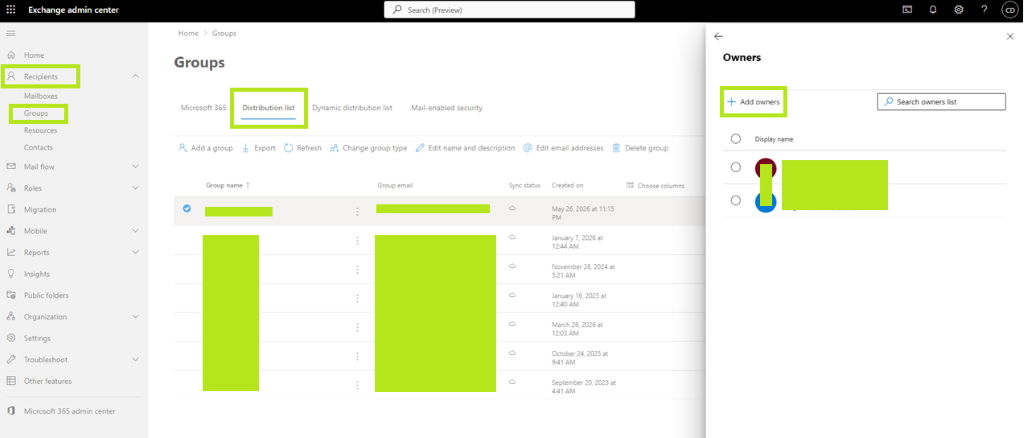Sort by Group name column
Viewport: 1024px width, 438px height.
tap(227, 185)
